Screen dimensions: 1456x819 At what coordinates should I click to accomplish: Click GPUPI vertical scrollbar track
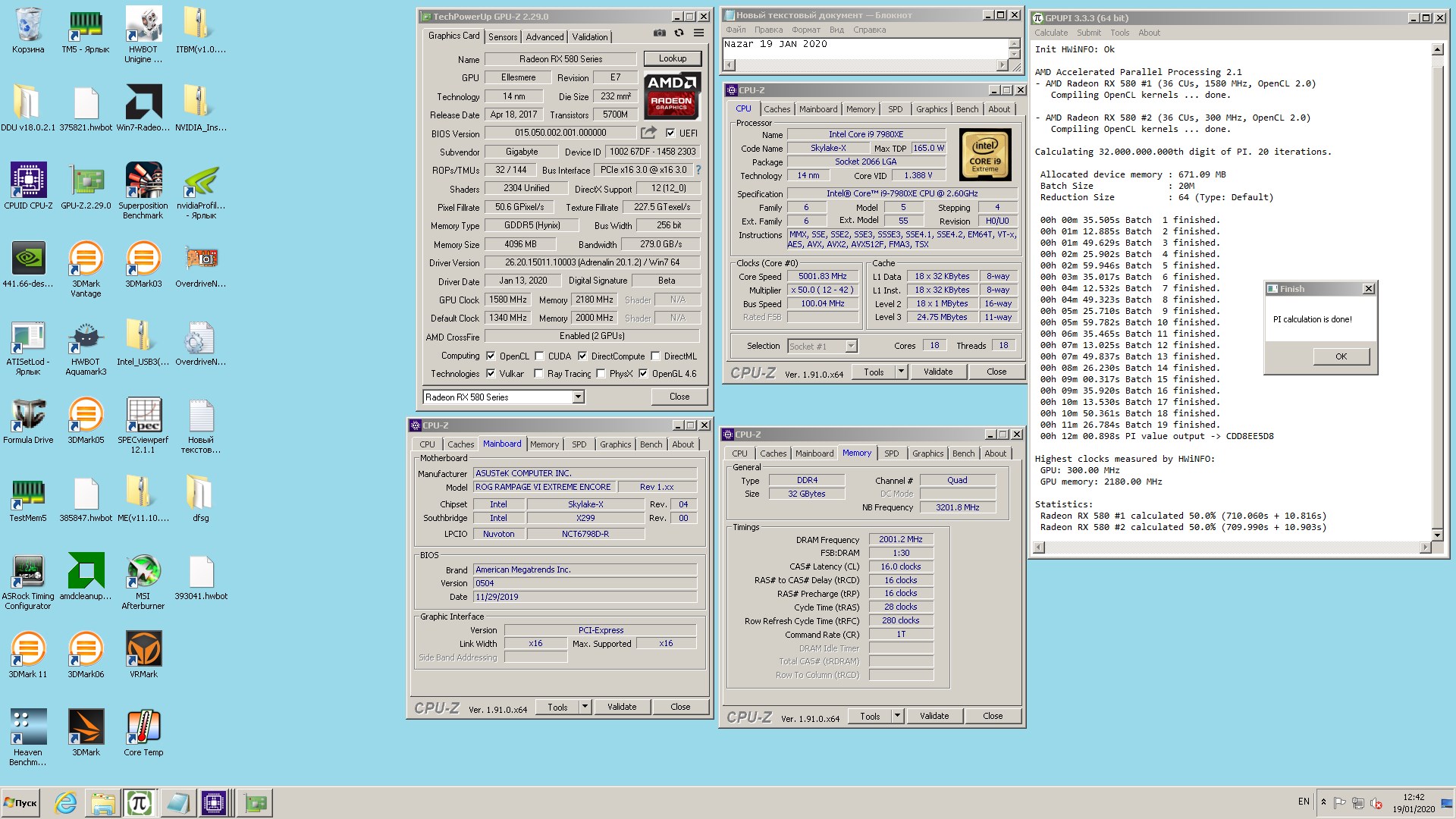[1437, 292]
